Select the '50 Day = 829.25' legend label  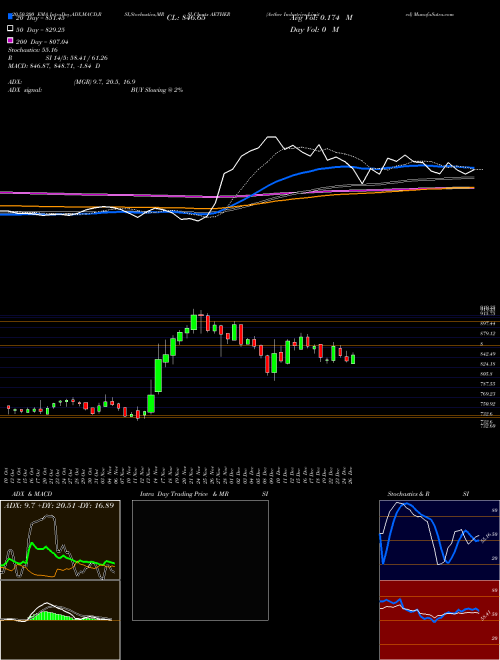40,30
